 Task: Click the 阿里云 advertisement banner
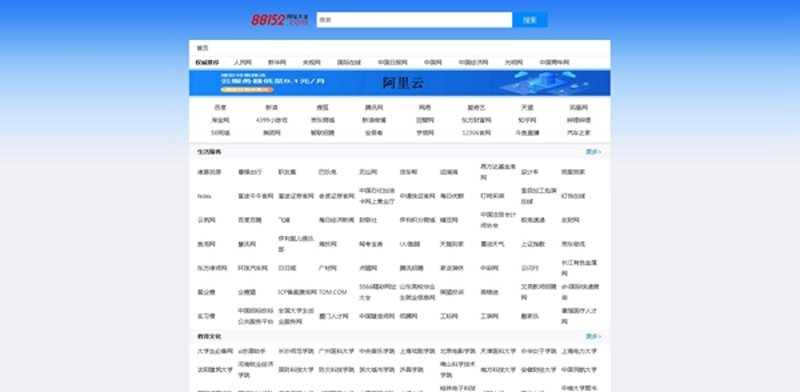coord(399,83)
